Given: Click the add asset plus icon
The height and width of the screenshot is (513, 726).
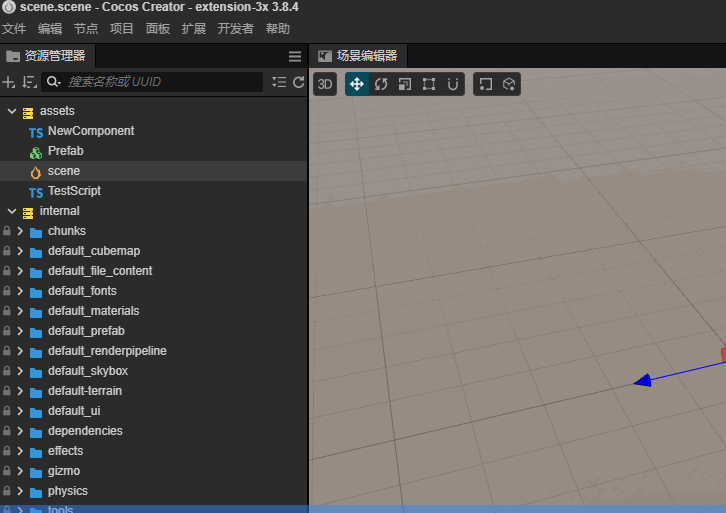Looking at the screenshot, I should click(8, 82).
